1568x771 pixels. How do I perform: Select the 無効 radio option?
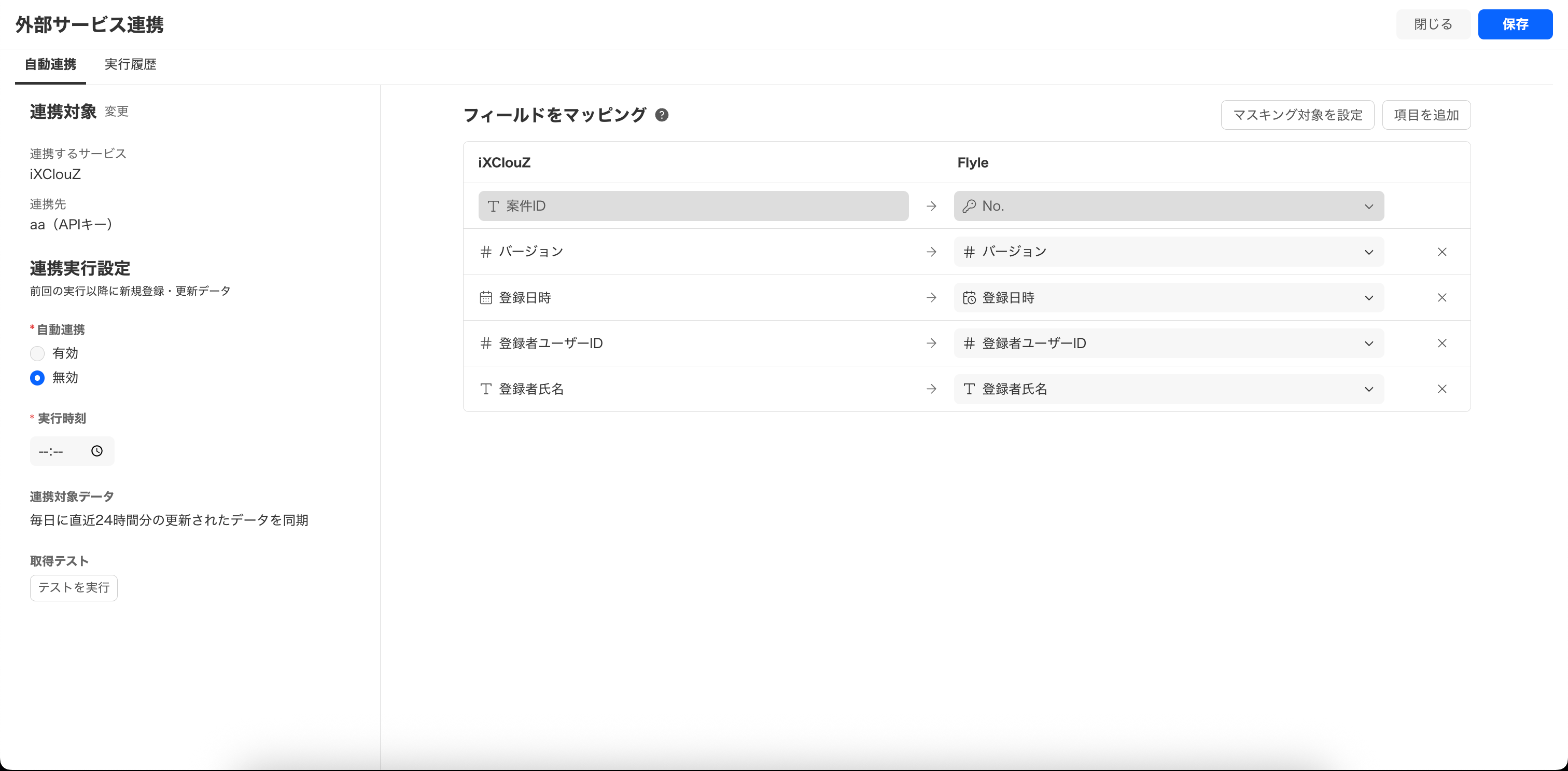[x=37, y=378]
